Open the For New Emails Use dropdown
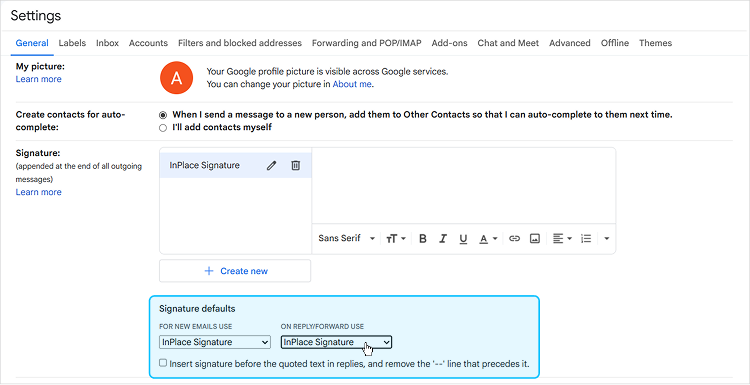This screenshot has height=385, width=750. [215, 342]
